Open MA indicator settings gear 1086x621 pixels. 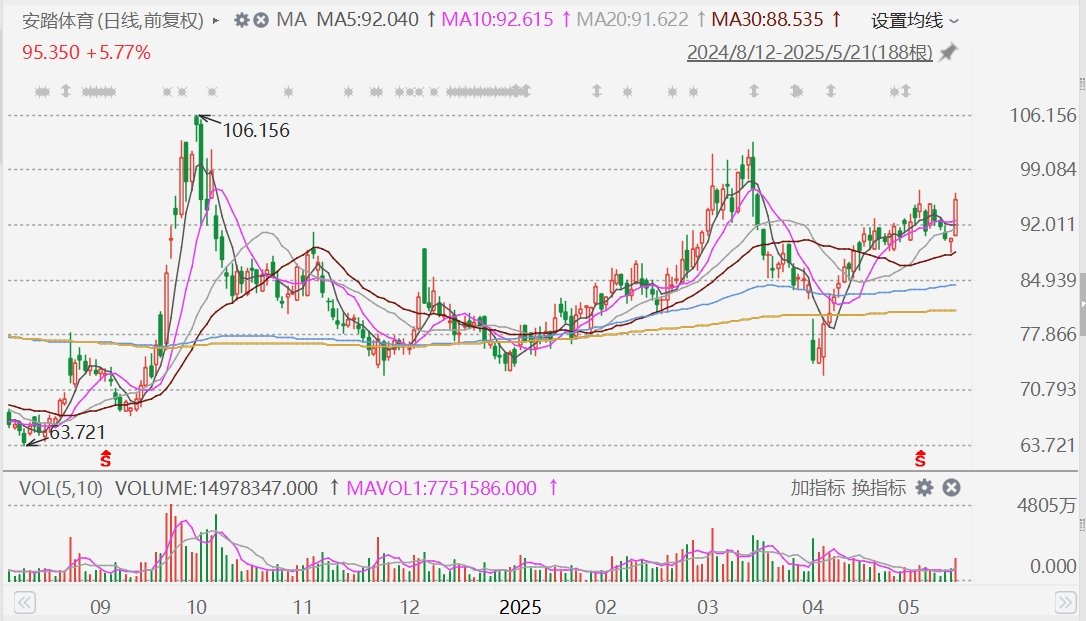pos(241,20)
